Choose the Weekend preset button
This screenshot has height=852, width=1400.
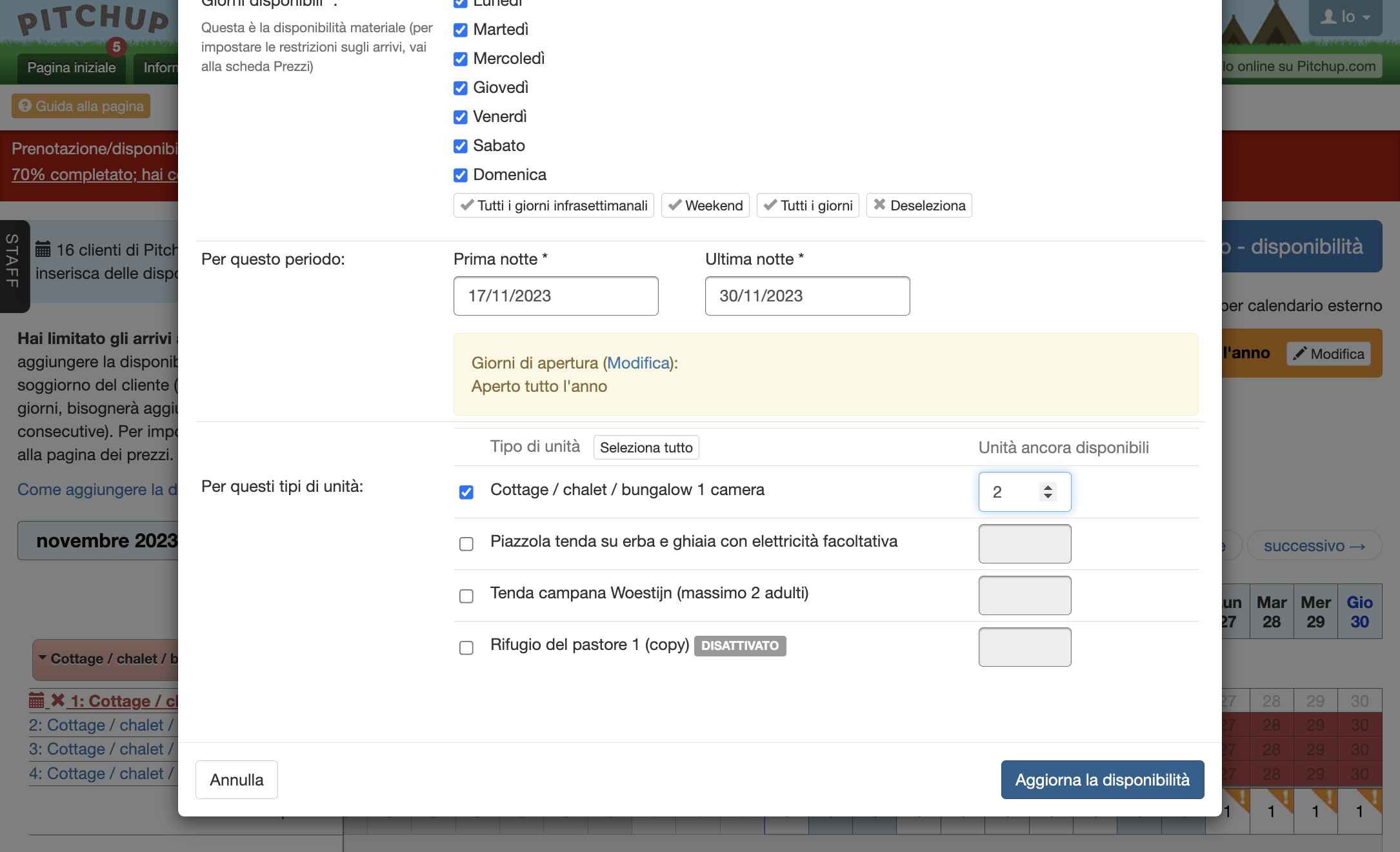click(x=705, y=205)
